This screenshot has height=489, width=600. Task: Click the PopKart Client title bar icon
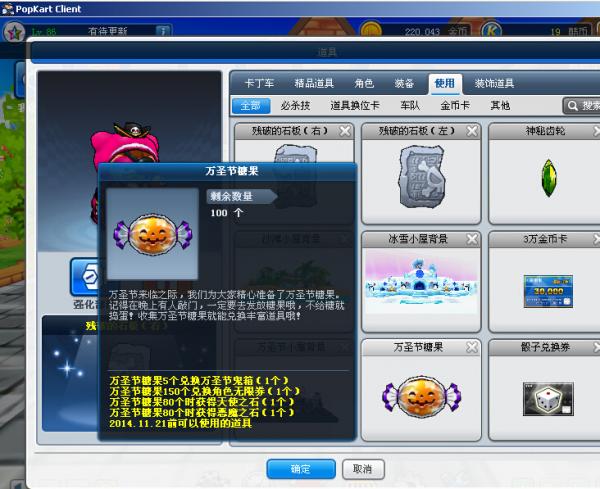[x=8, y=8]
